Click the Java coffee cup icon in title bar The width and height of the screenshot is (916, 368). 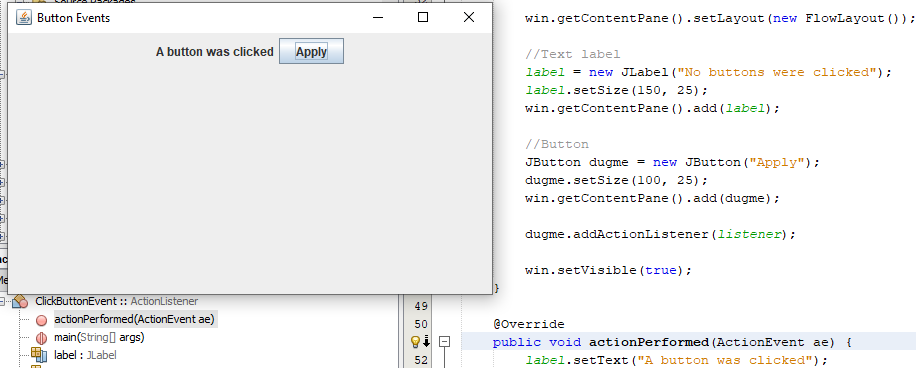point(23,18)
